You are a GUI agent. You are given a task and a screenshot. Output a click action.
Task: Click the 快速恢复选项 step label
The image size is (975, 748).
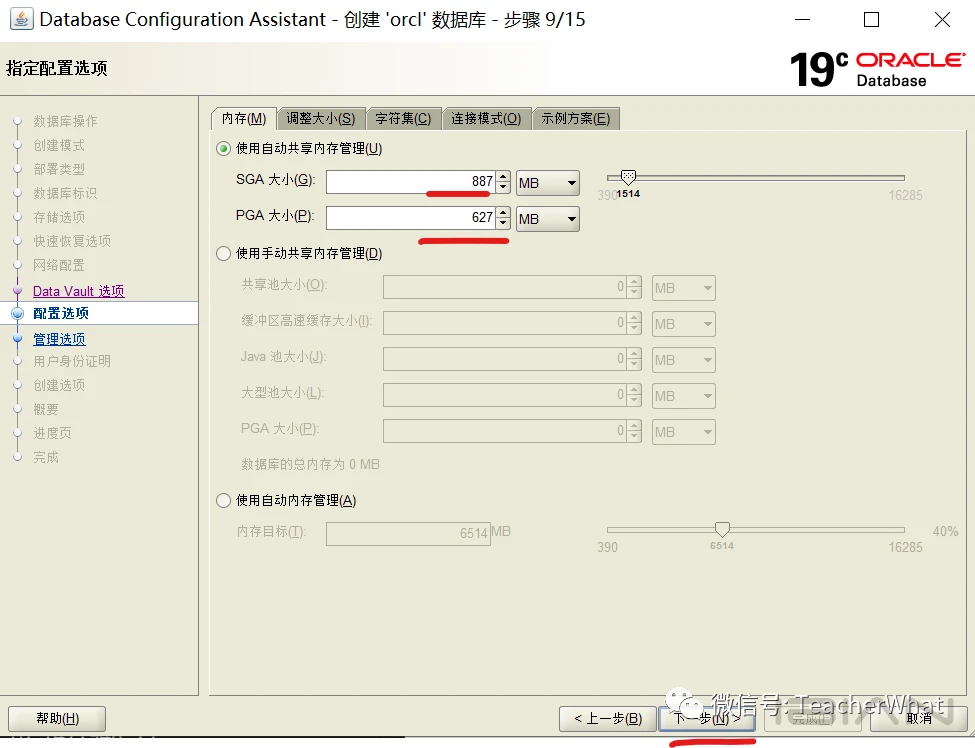point(72,241)
